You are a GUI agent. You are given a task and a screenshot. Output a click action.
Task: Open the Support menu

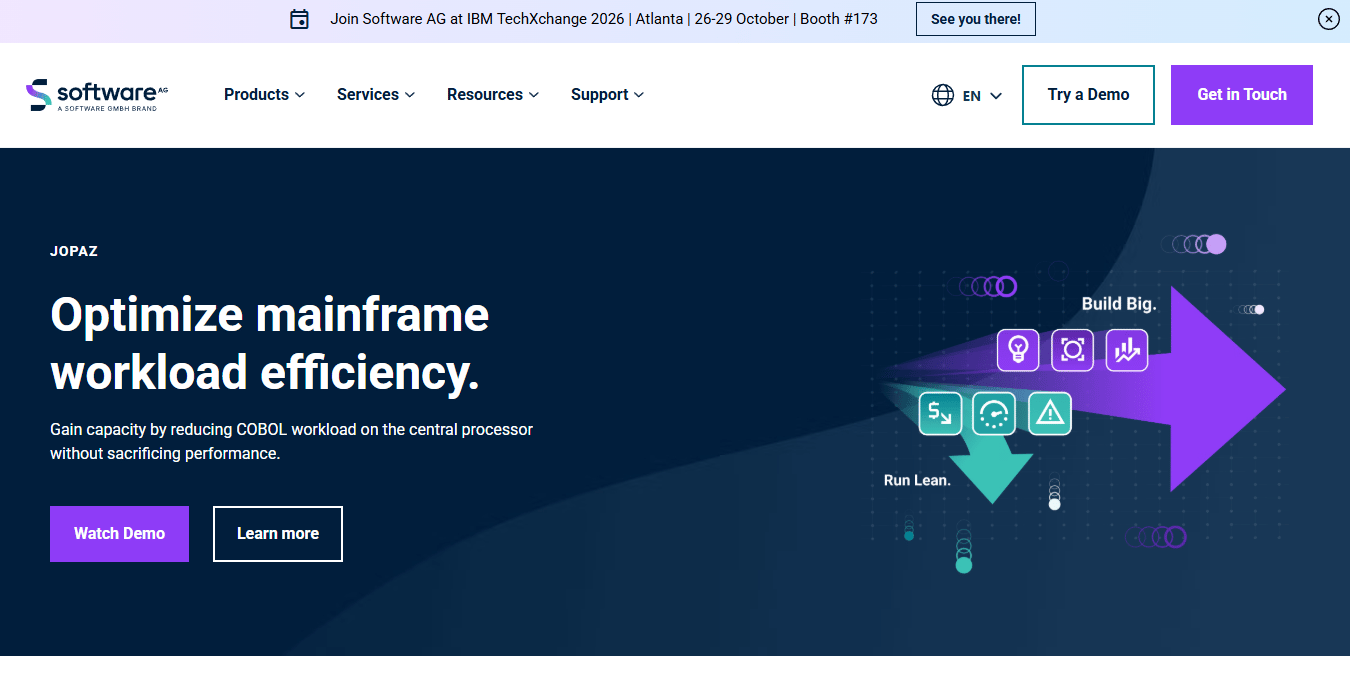pos(608,94)
